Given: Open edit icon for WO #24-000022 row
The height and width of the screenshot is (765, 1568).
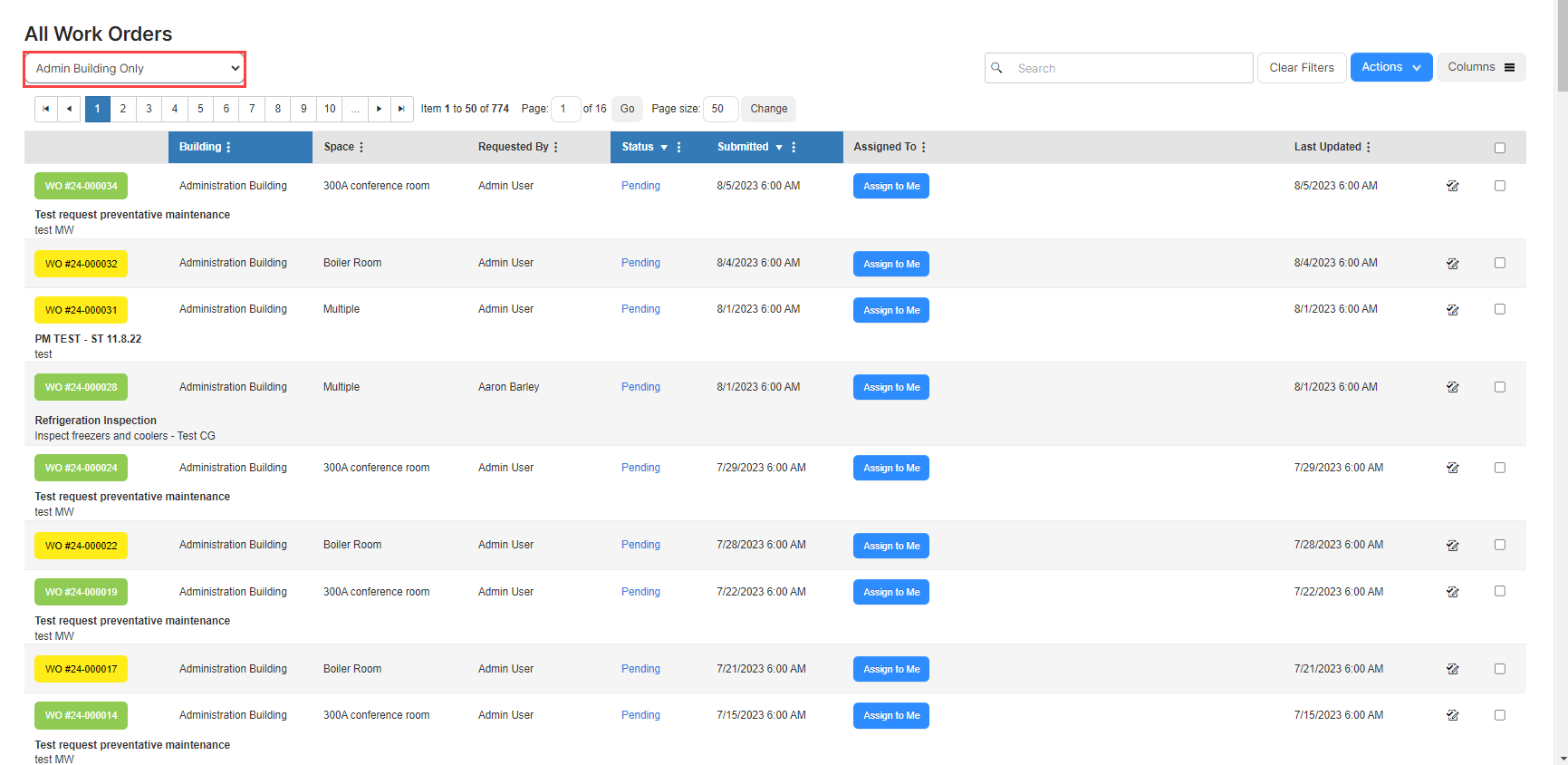Looking at the screenshot, I should pyautogui.click(x=1452, y=546).
